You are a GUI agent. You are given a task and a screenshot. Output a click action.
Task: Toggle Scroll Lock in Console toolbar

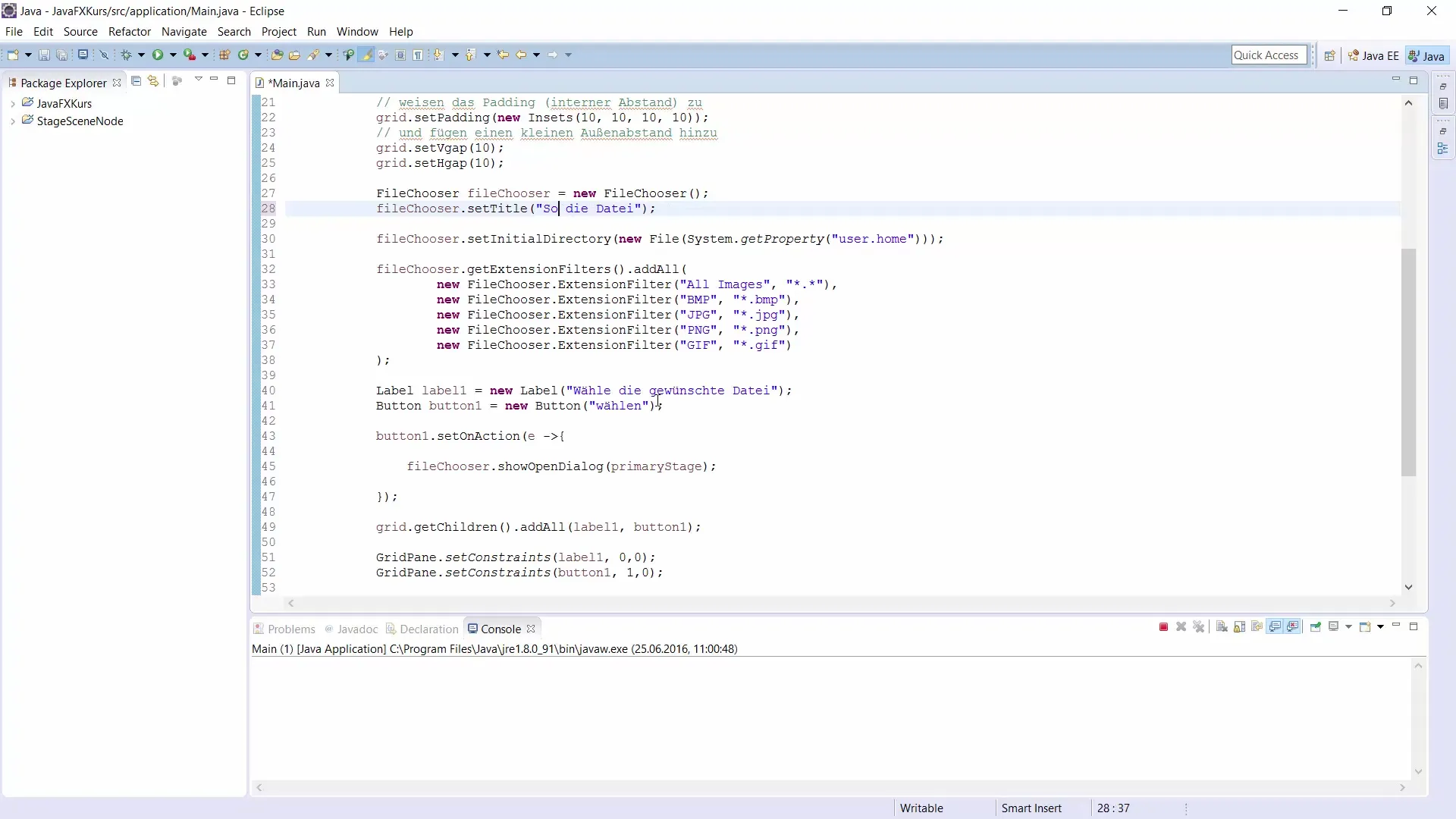click(1239, 627)
